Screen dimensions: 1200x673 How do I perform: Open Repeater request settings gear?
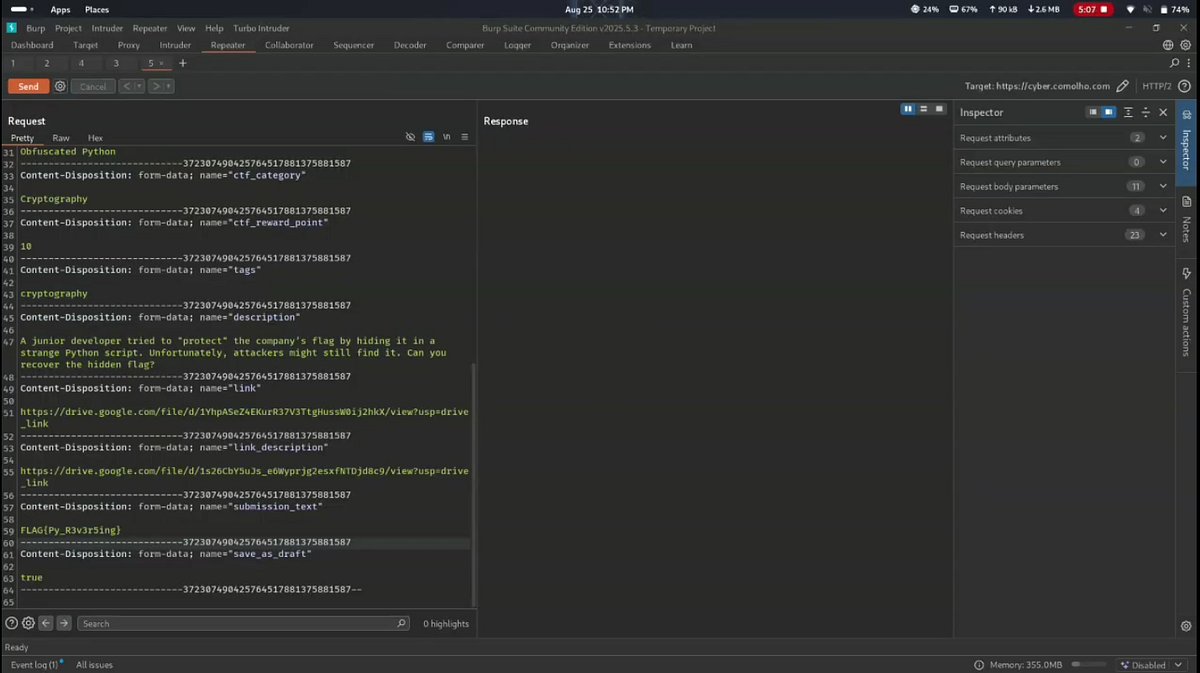click(60, 87)
